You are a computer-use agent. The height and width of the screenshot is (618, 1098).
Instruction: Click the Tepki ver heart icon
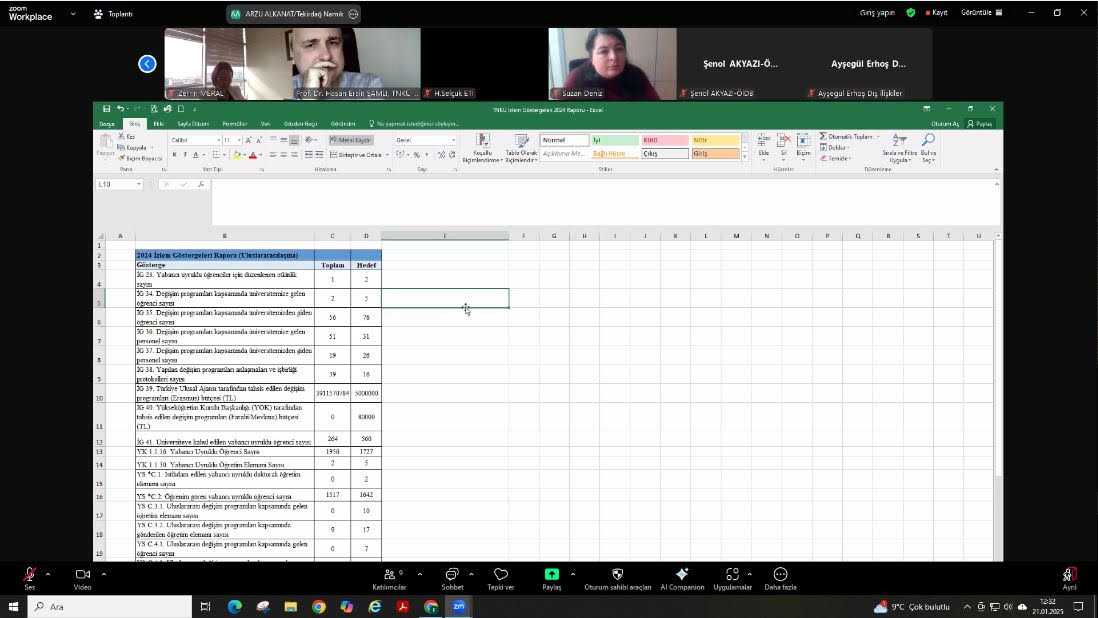tap(501, 575)
